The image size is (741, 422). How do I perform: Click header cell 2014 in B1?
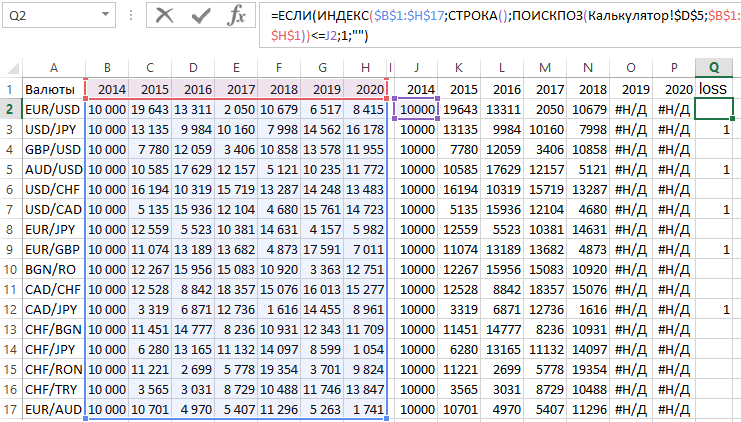107,89
